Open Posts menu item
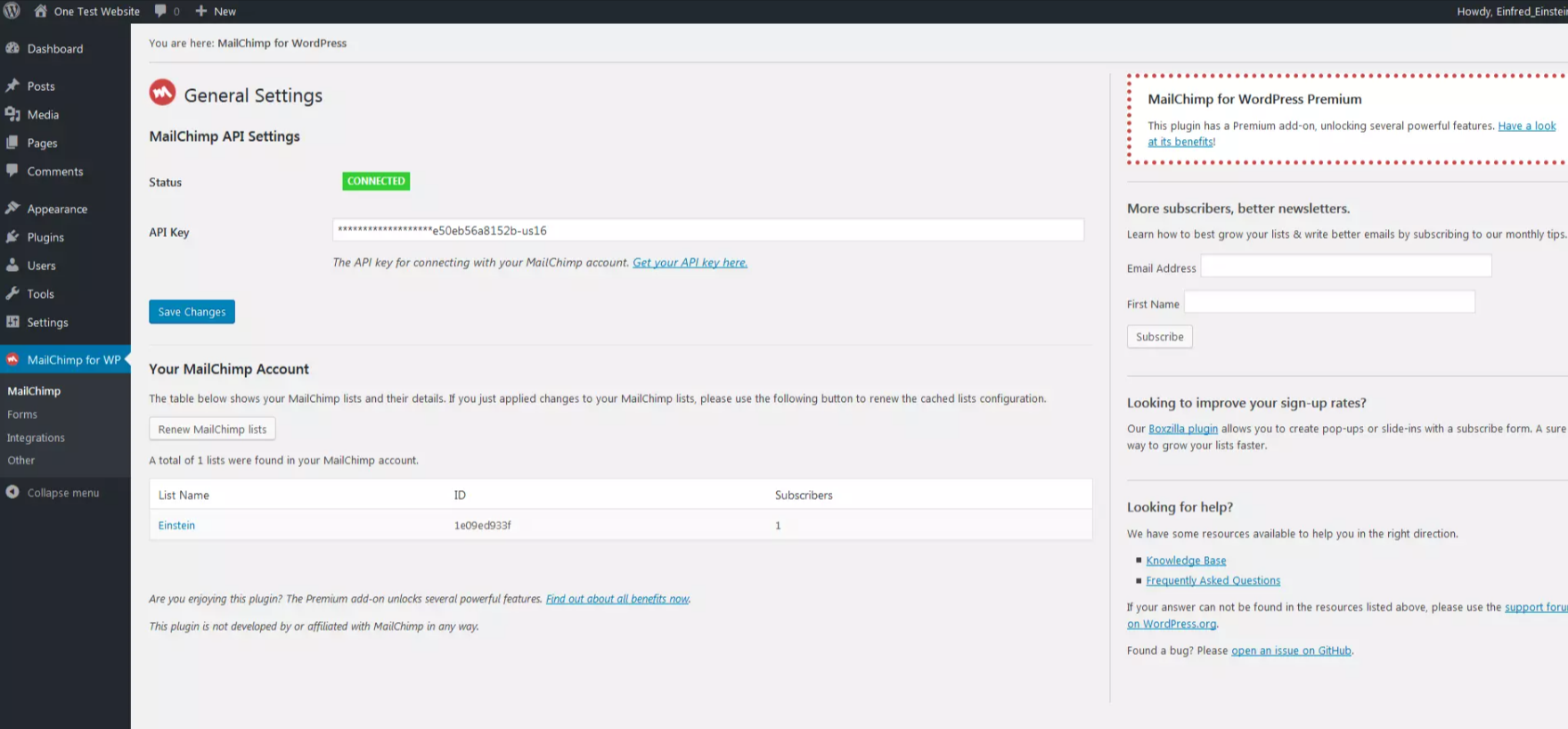 point(41,86)
